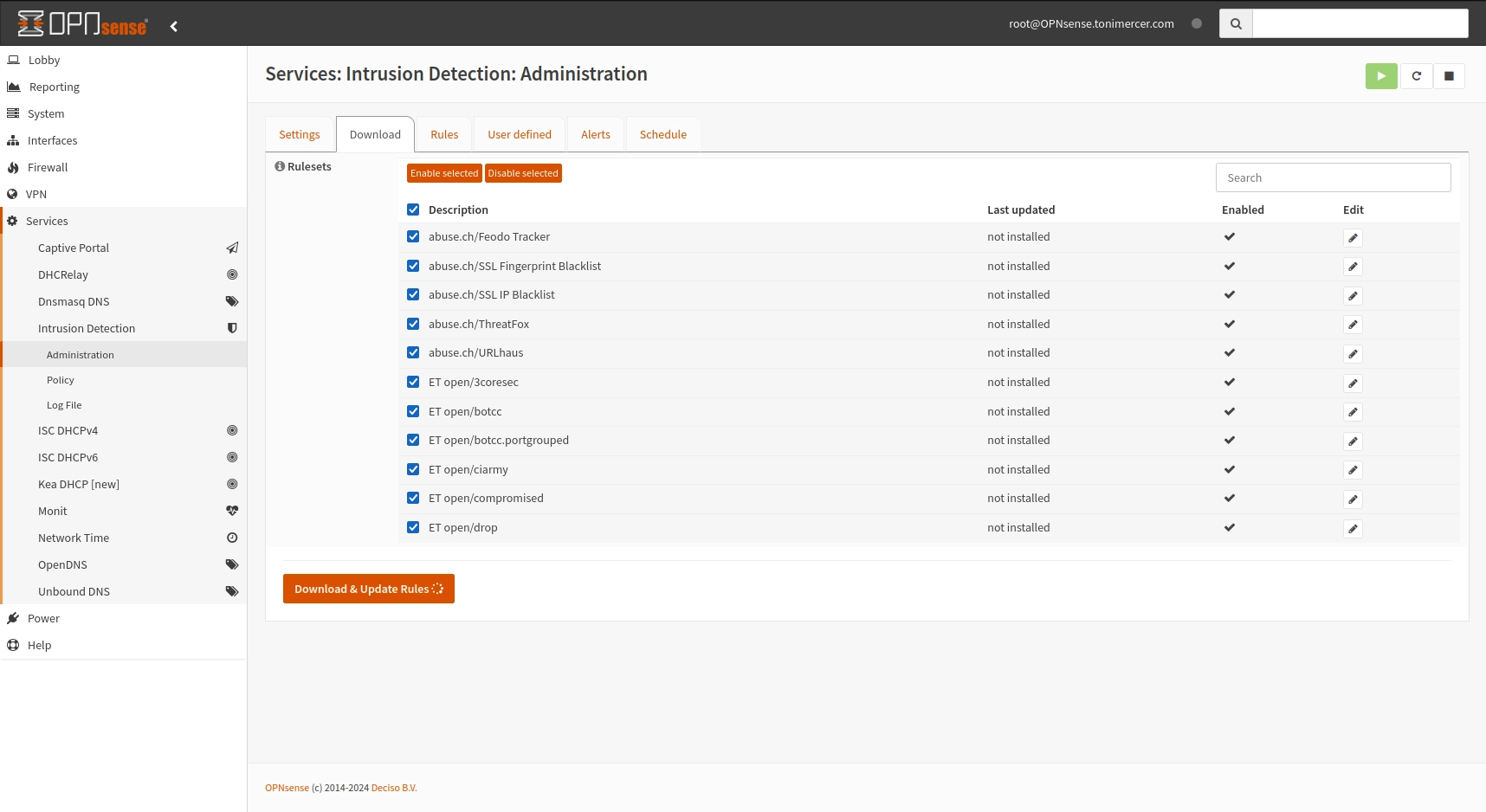The width and height of the screenshot is (1486, 812).
Task: Click the Intrusion Detection shield icon
Action: pos(232,328)
